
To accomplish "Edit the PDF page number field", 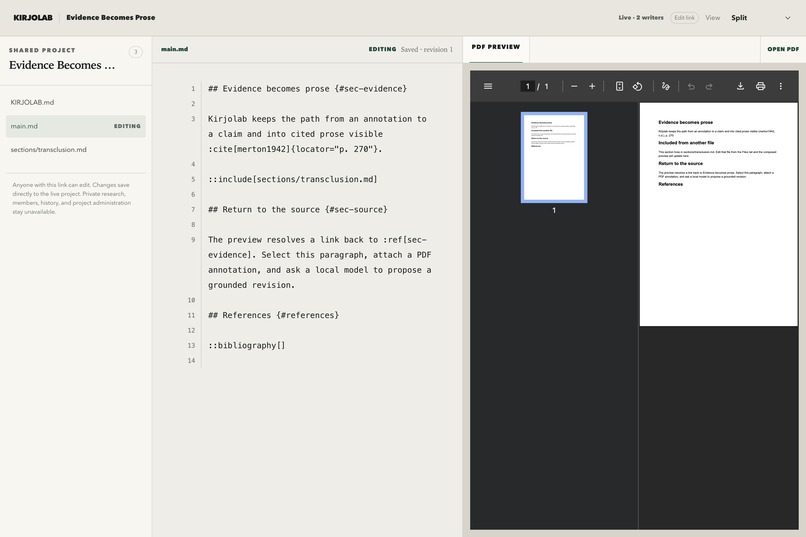I will [x=527, y=86].
